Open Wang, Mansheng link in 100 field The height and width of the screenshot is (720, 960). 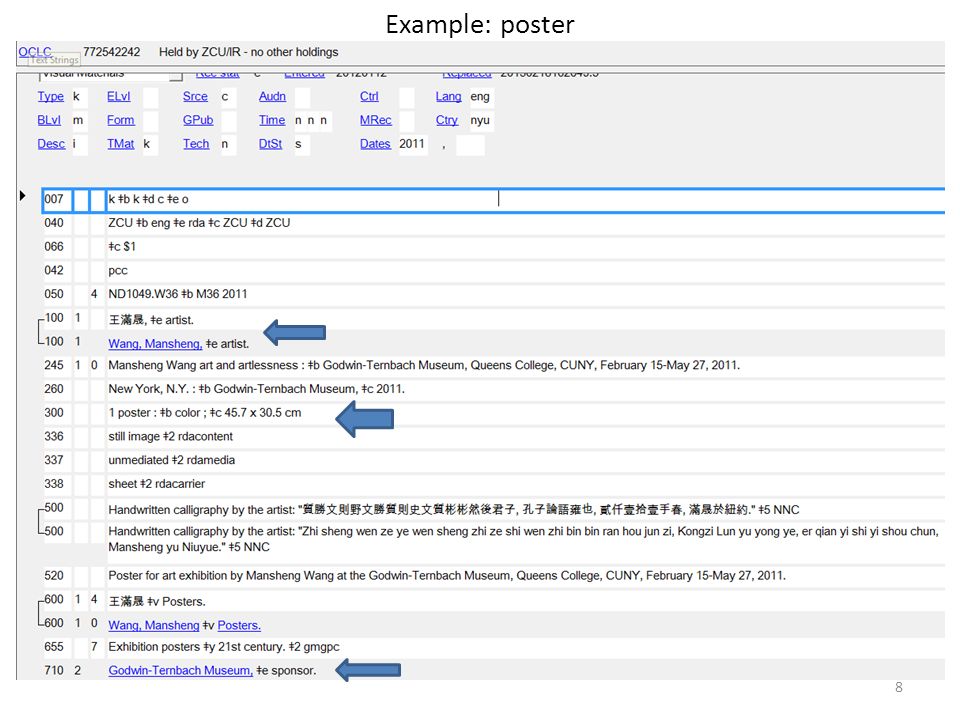155,344
